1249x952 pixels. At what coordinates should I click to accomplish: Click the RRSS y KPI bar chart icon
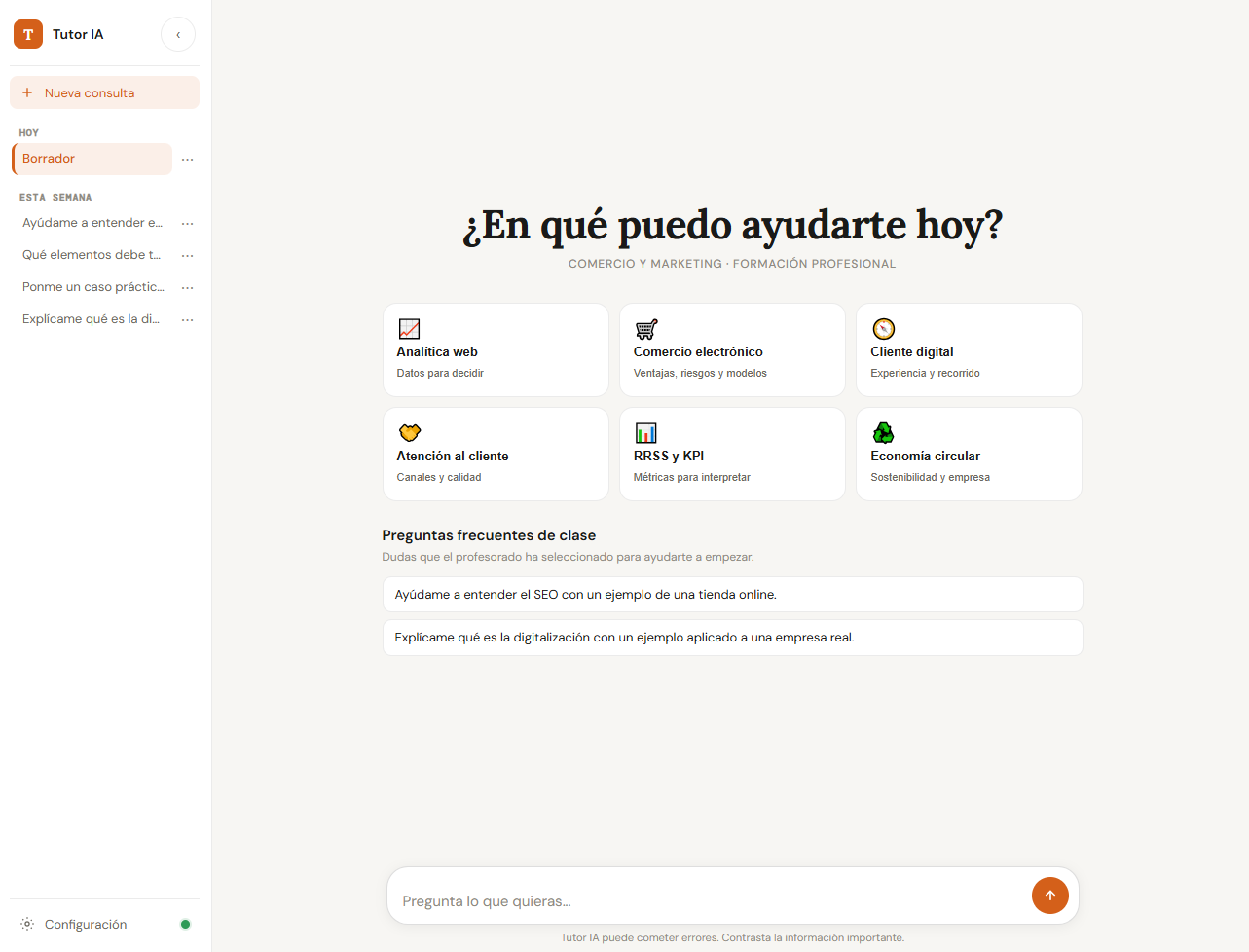[645, 433]
